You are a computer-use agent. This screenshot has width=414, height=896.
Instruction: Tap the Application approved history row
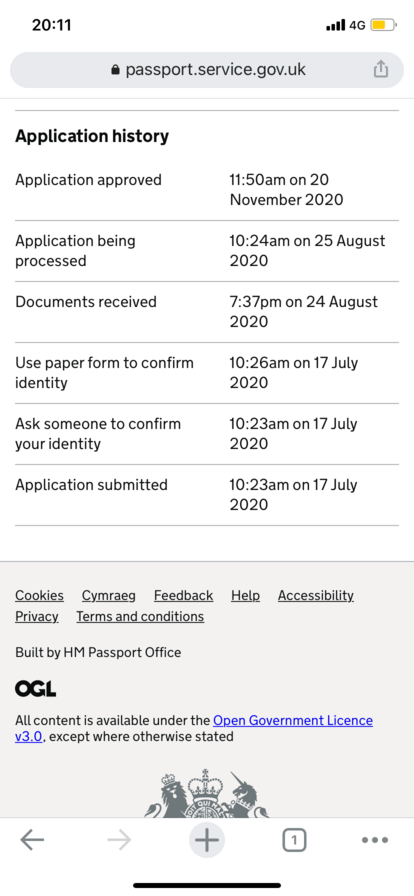coord(207,190)
